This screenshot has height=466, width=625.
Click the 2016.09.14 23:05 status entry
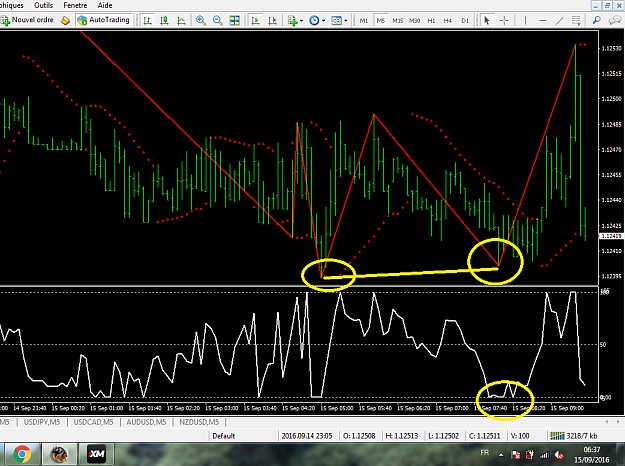307,436
